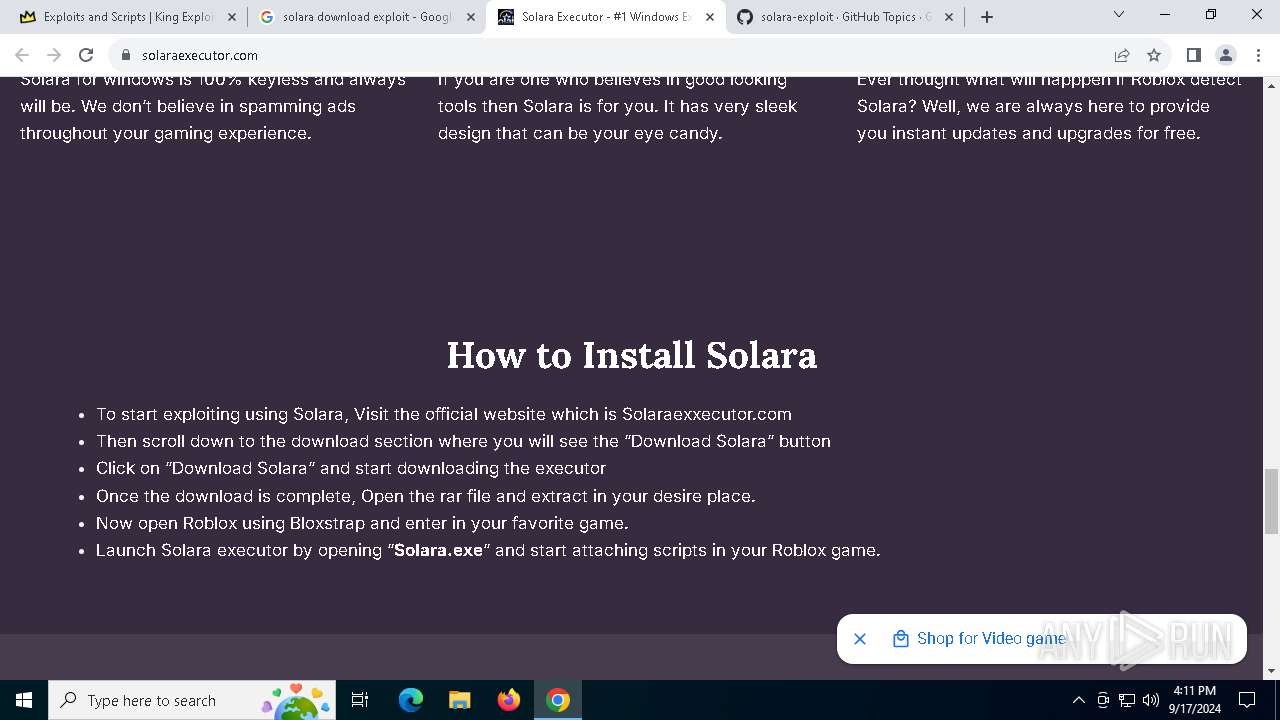Close the Solara Executor tab
The image size is (1280, 720).
point(710,17)
